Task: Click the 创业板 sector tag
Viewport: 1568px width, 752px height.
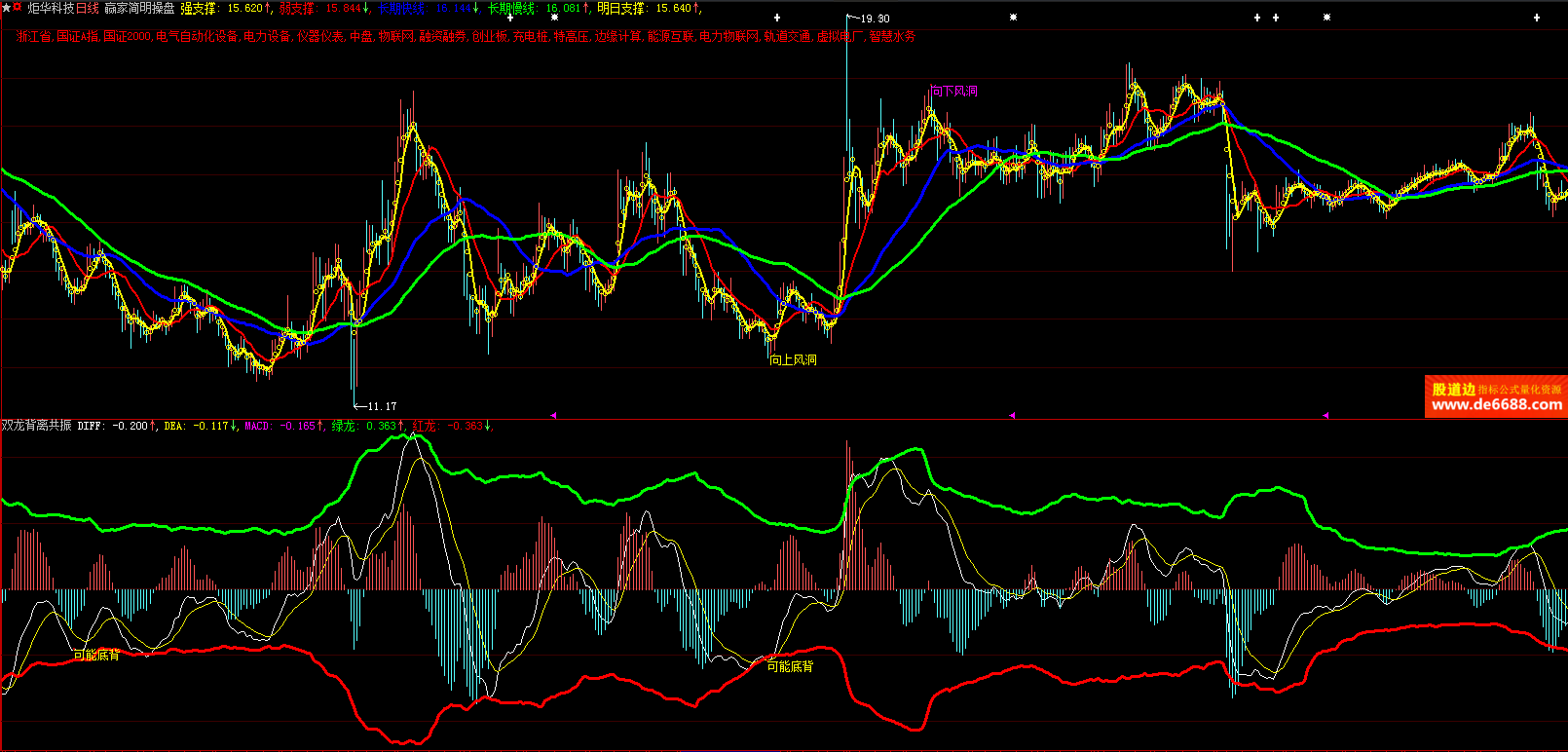Action: 489,37
